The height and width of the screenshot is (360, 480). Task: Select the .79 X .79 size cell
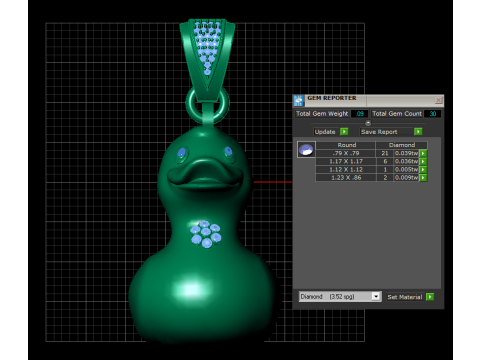[346, 153]
